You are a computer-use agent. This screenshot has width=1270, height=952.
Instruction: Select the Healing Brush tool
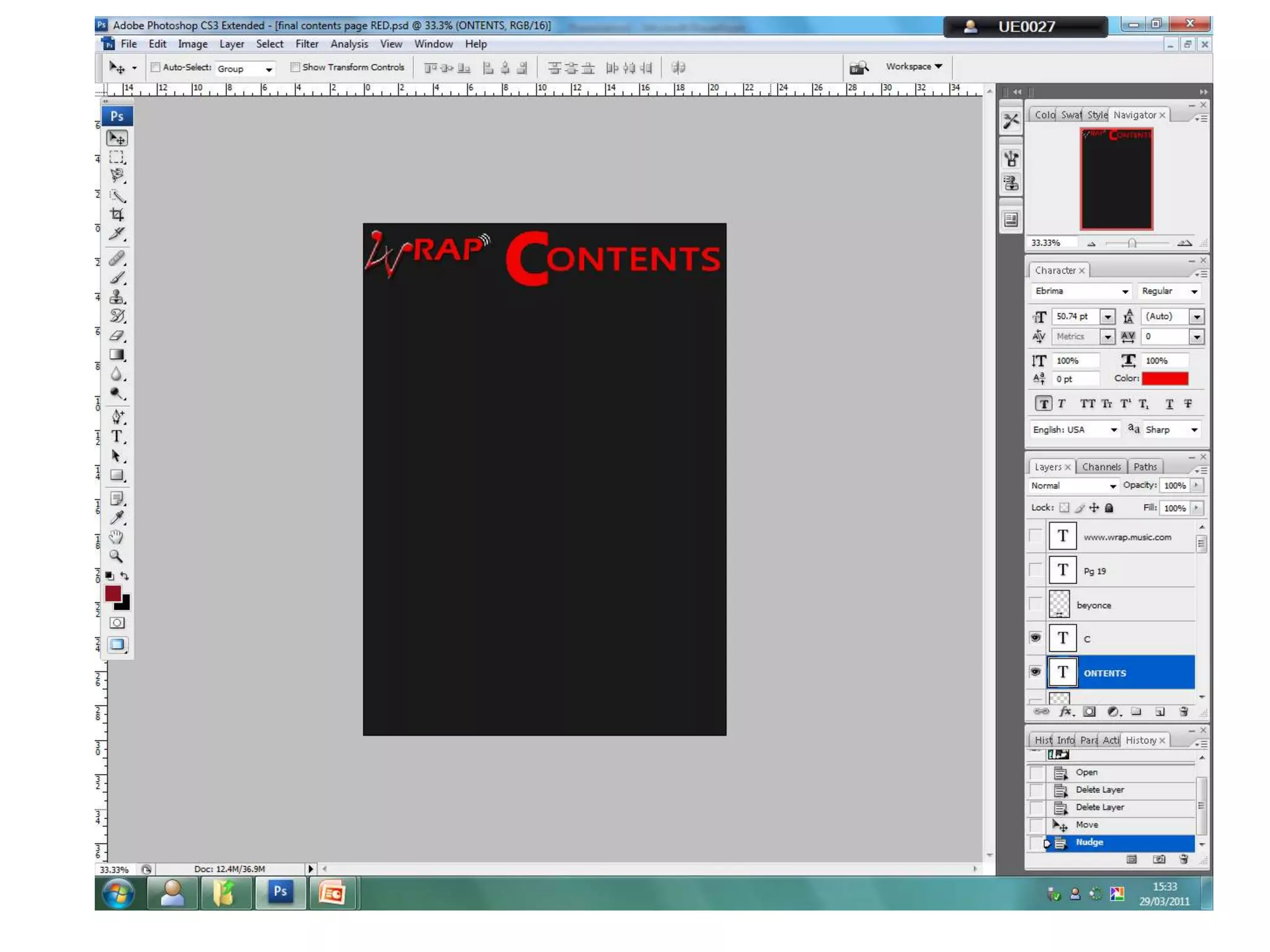[117, 258]
